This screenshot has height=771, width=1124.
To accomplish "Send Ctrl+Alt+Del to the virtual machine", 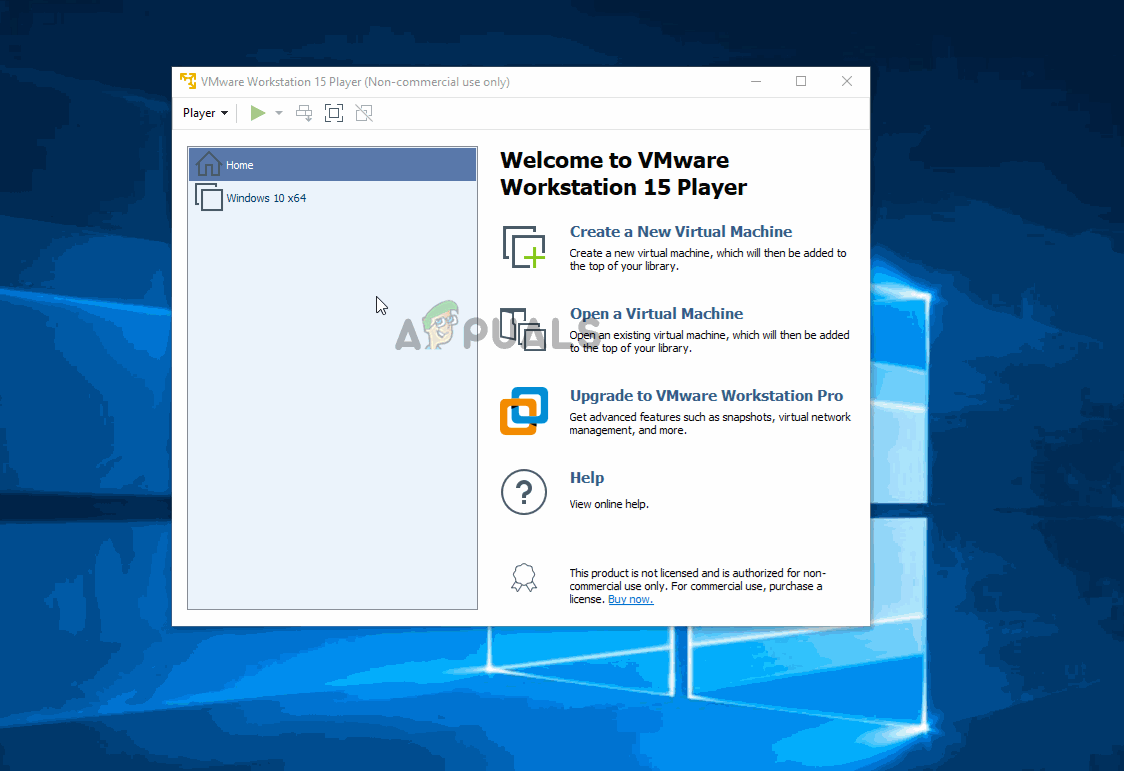I will coord(304,113).
